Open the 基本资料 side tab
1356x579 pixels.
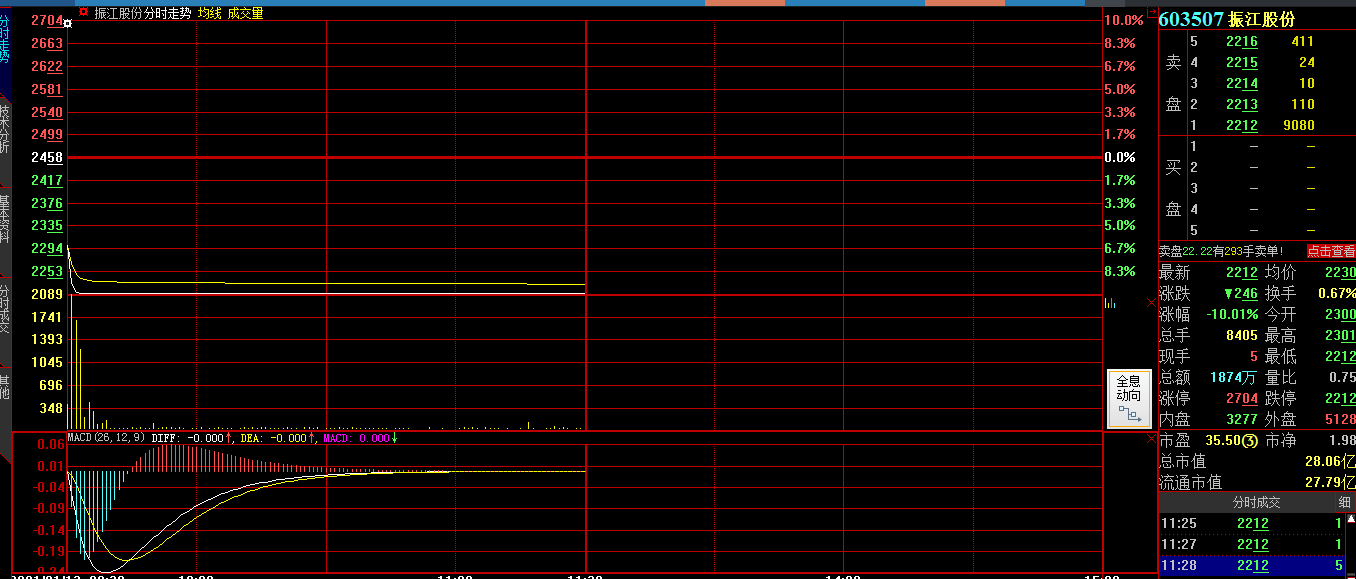click(5, 220)
